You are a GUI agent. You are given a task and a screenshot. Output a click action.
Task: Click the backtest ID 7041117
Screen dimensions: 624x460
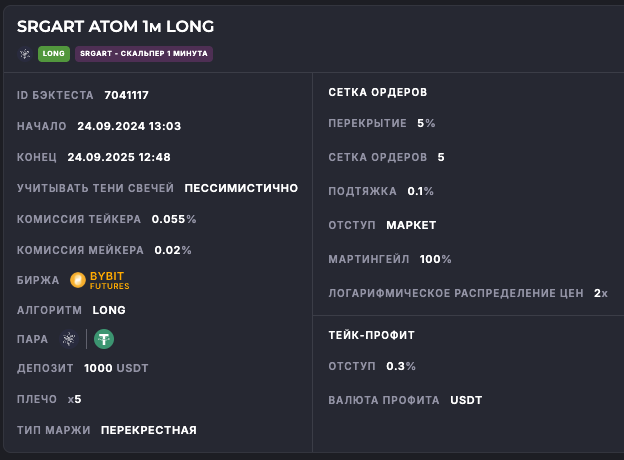126,95
